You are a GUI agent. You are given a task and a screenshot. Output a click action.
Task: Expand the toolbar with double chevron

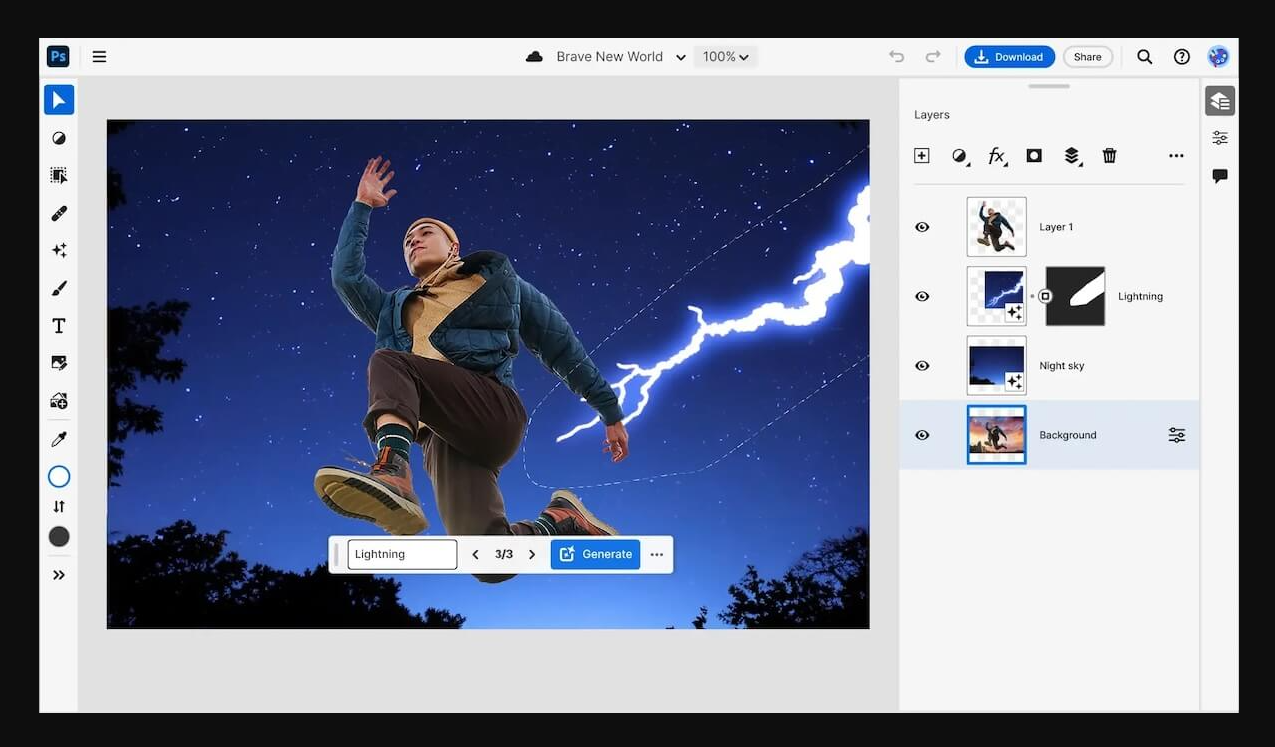59,575
